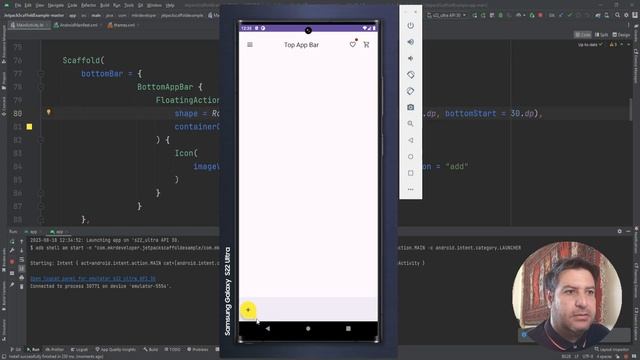
Task: Open IDE settings gear in main toolbar
Action: (626, 15)
